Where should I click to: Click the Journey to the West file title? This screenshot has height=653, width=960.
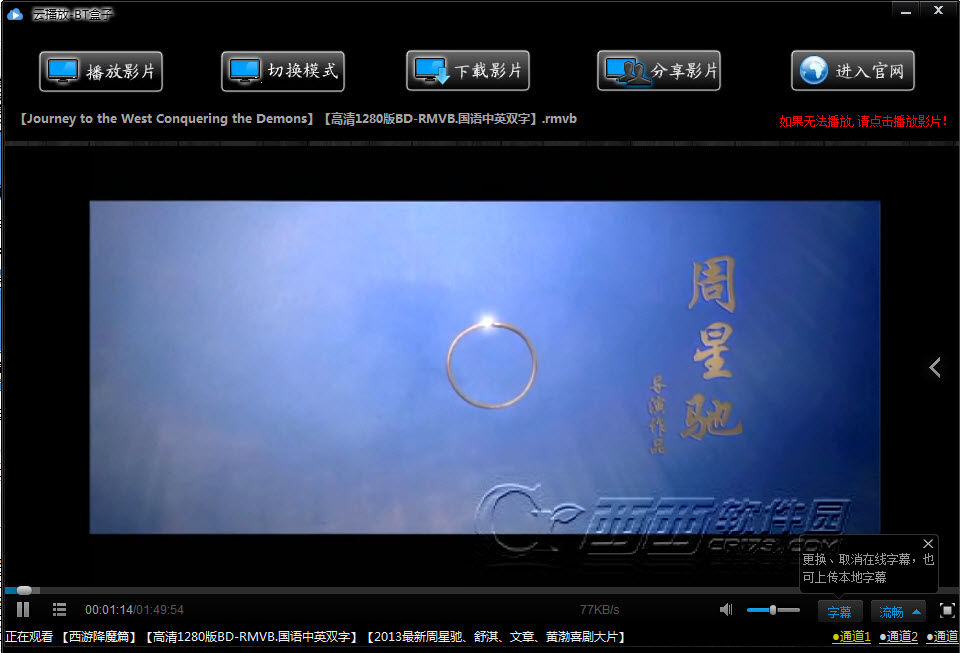point(298,119)
